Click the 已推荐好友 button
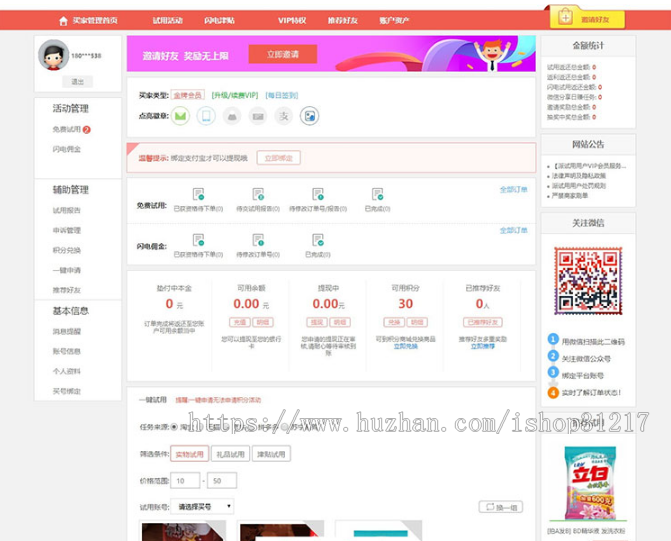The height and width of the screenshot is (541, 671). [483, 322]
